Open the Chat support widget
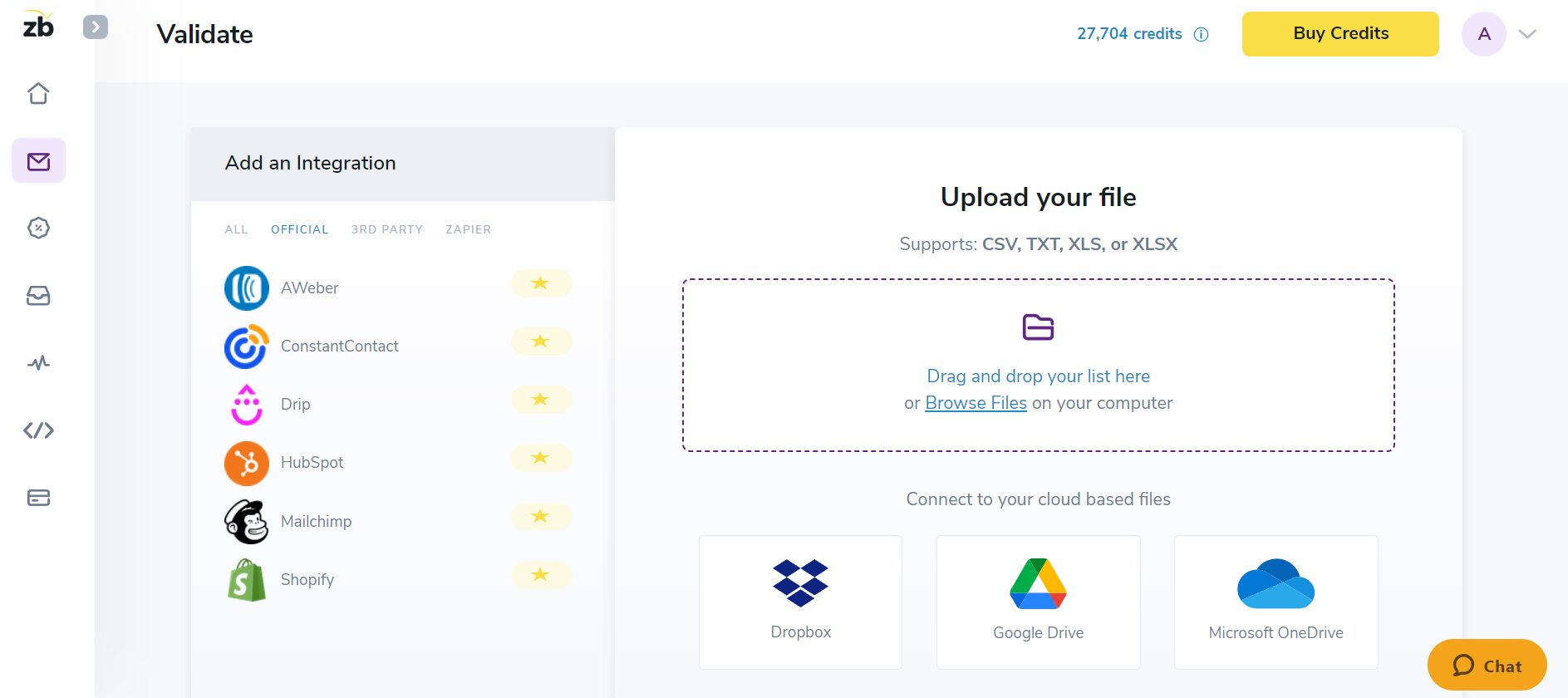Image resolution: width=1568 pixels, height=698 pixels. tap(1487, 666)
